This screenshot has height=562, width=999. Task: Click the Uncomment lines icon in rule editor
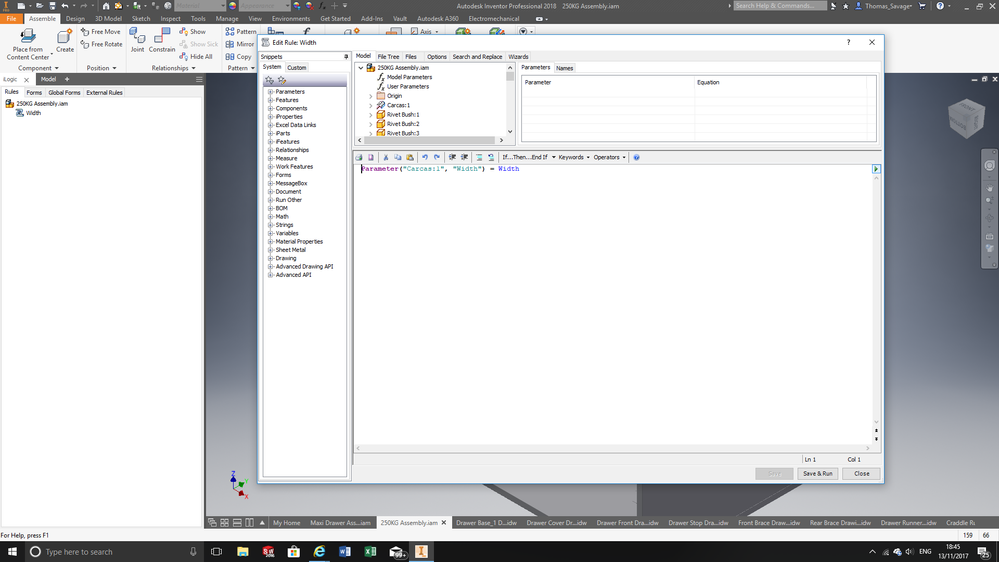[x=491, y=157]
